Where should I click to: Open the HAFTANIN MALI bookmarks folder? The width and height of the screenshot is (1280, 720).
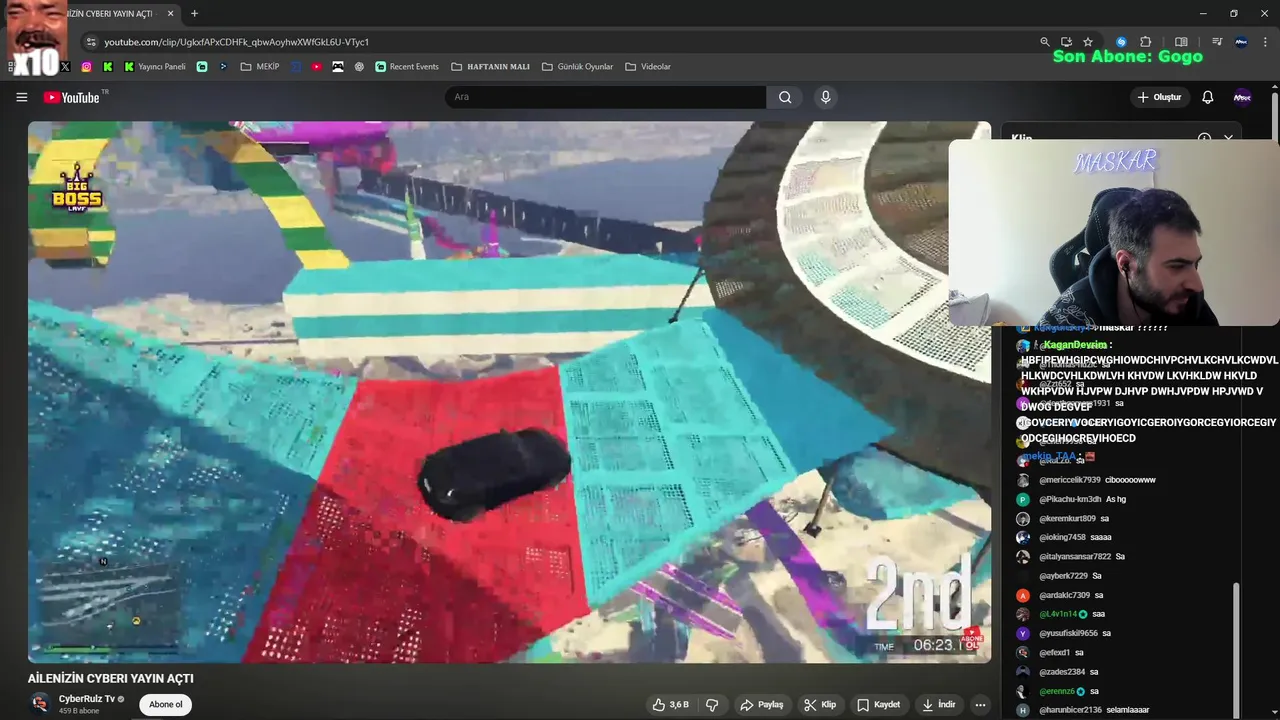click(490, 67)
